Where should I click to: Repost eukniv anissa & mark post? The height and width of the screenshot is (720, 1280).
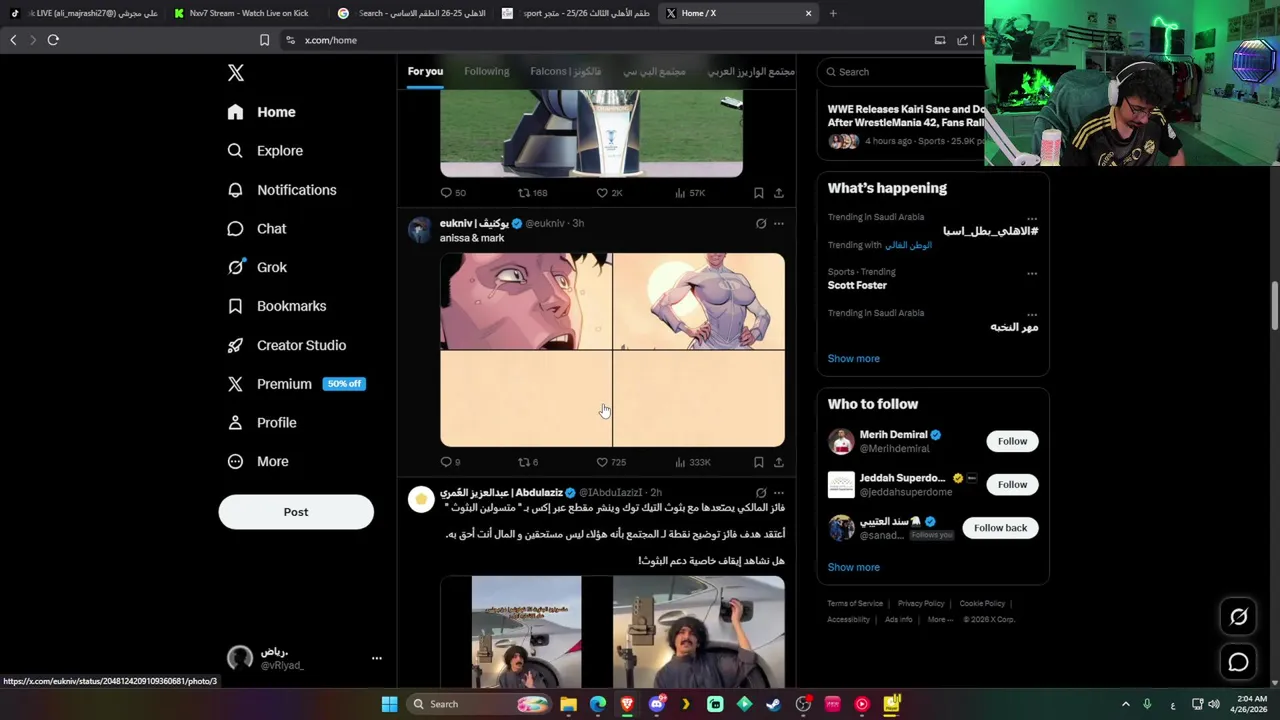tap(528, 462)
